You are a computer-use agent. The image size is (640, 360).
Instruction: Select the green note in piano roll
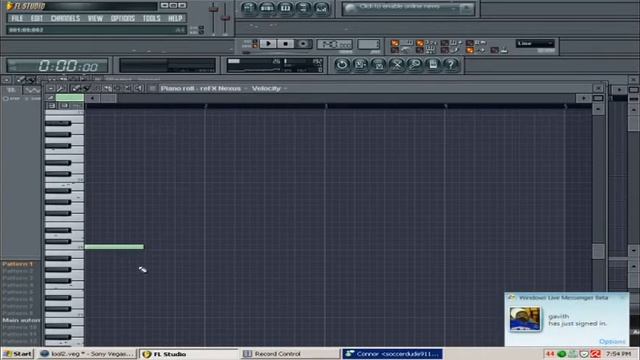click(x=114, y=247)
